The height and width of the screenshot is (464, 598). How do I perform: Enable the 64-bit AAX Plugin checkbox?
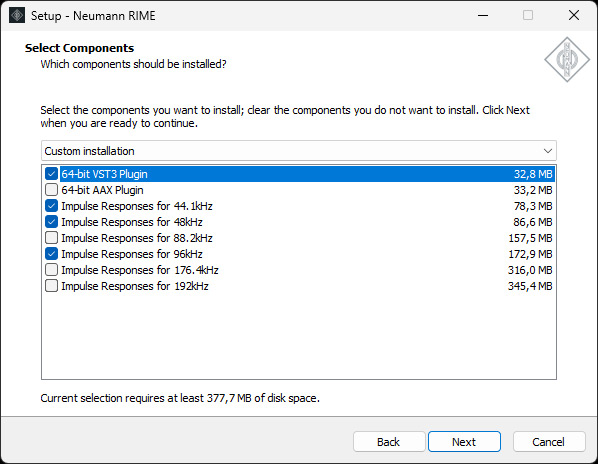tap(51, 190)
